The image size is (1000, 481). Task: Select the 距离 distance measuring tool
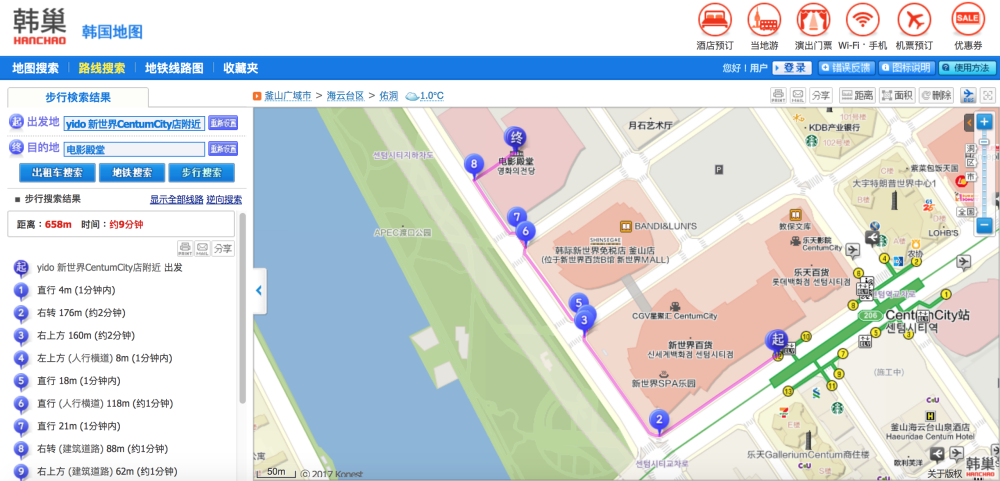[857, 96]
